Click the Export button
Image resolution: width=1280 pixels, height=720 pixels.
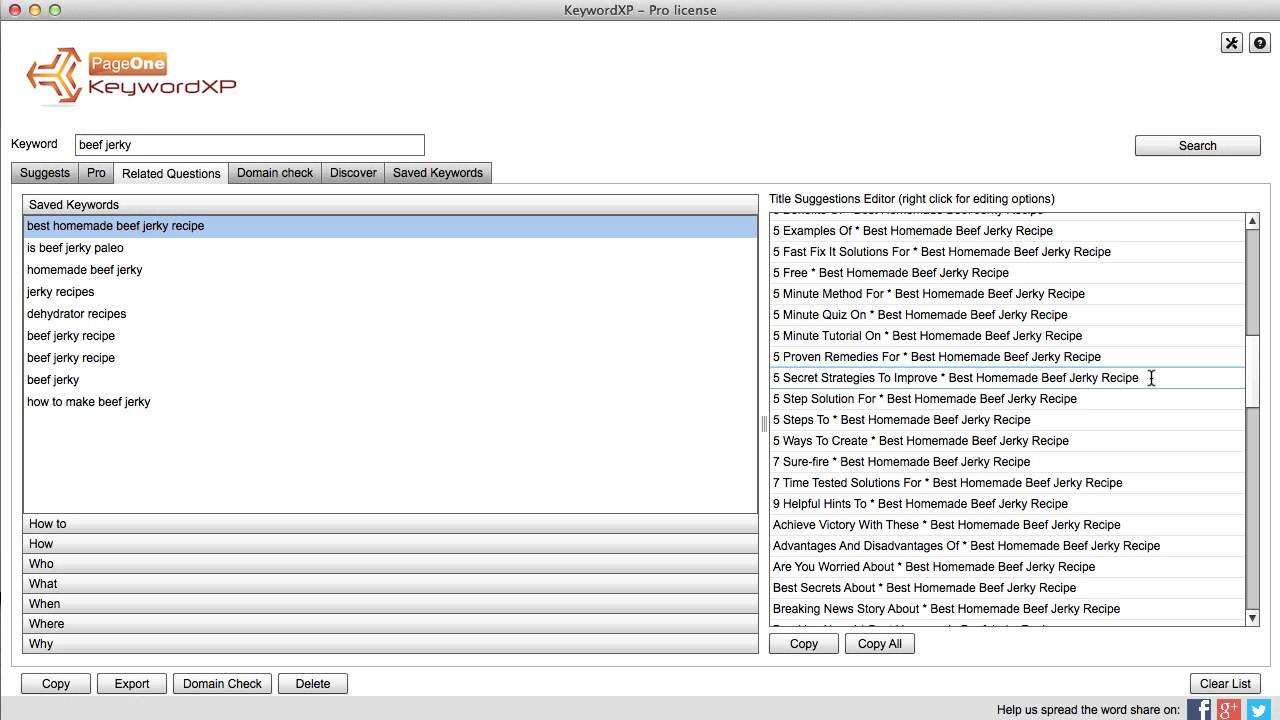[x=132, y=684]
